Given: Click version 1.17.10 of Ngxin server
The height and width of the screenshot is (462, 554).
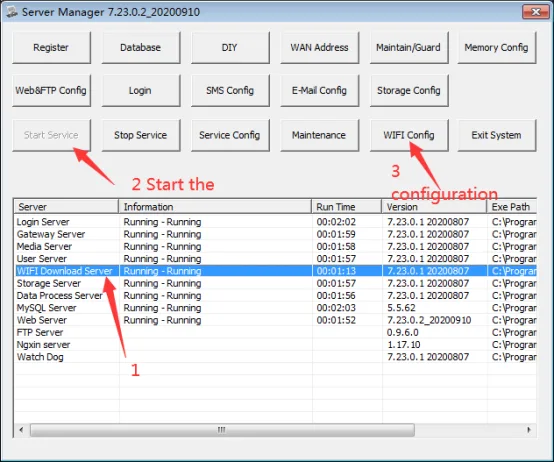Looking at the screenshot, I should 403,345.
